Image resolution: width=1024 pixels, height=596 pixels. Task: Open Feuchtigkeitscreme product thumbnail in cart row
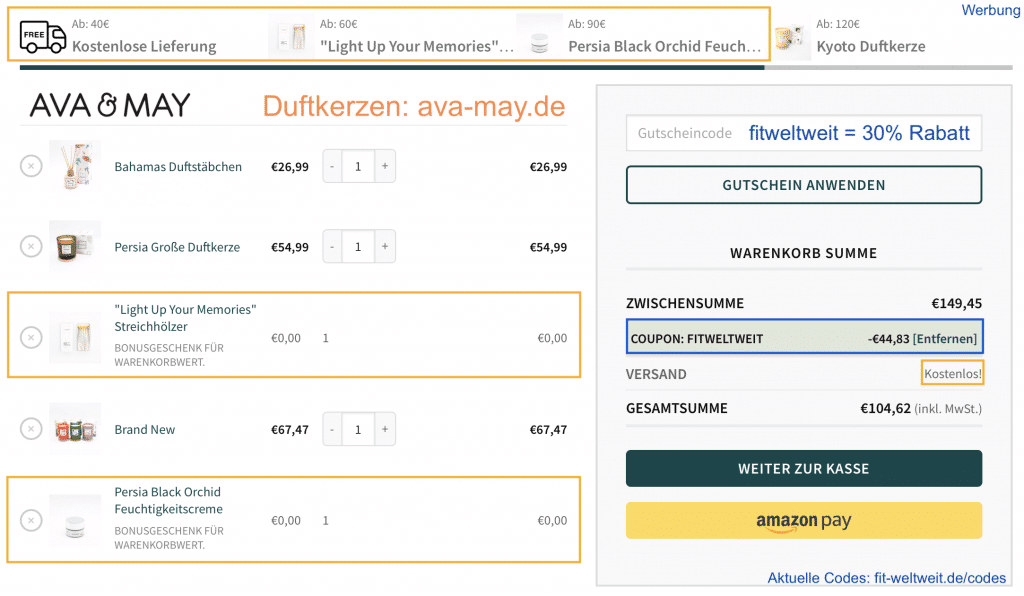click(75, 520)
